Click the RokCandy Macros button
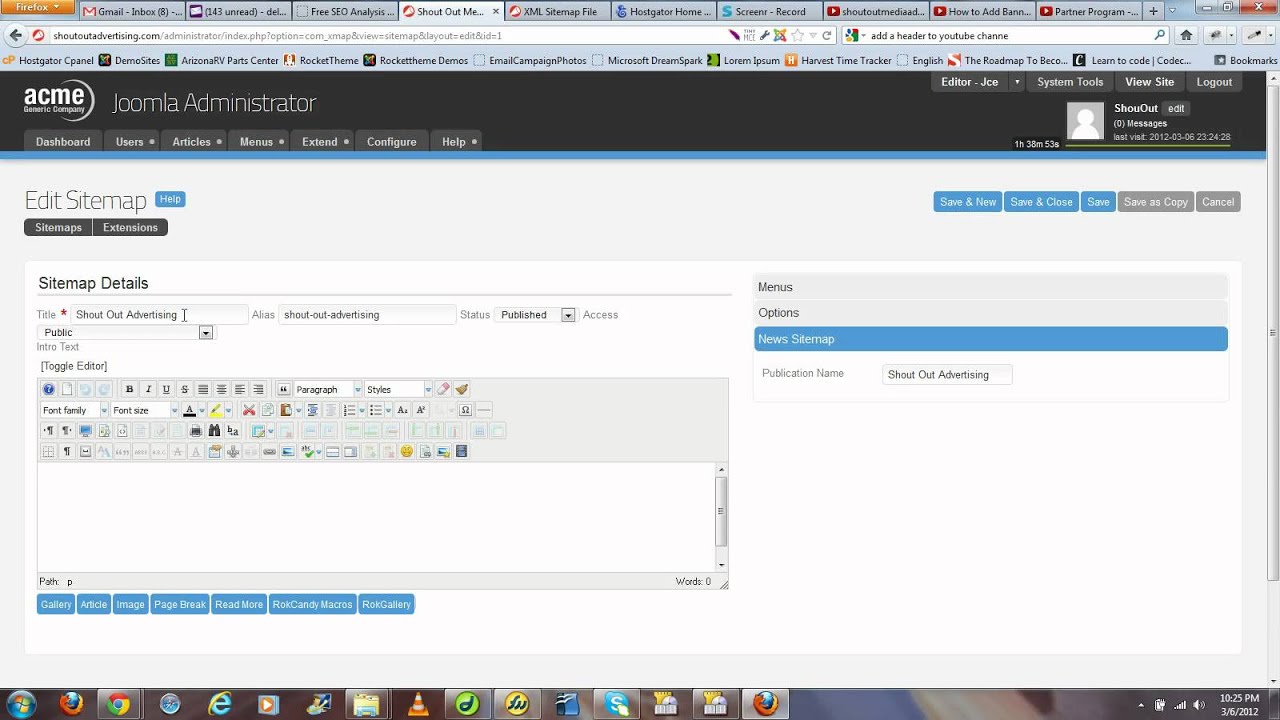Screen dimensions: 1280x720 pos(312,605)
